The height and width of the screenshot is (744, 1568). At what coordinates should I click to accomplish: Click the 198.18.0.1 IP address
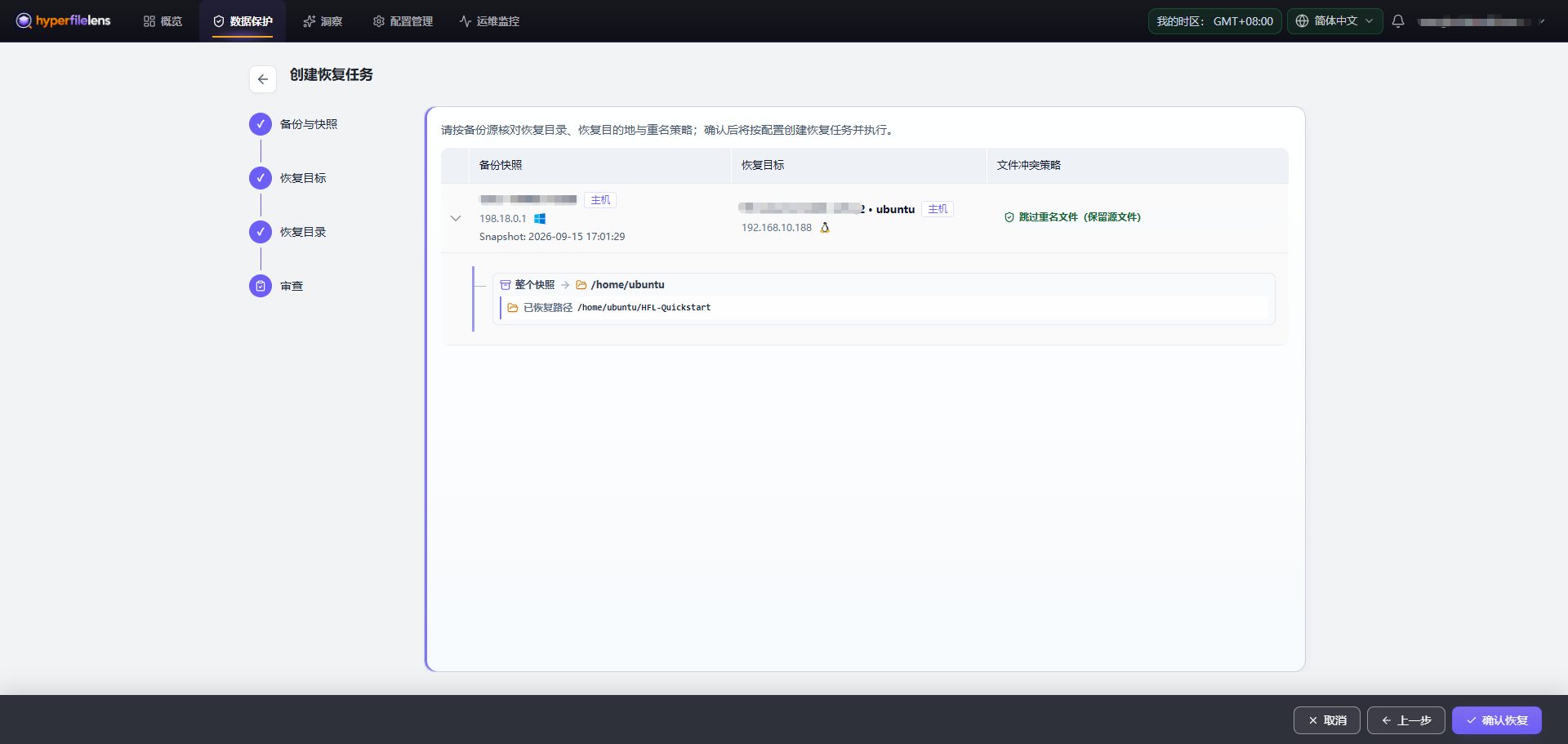coord(503,219)
